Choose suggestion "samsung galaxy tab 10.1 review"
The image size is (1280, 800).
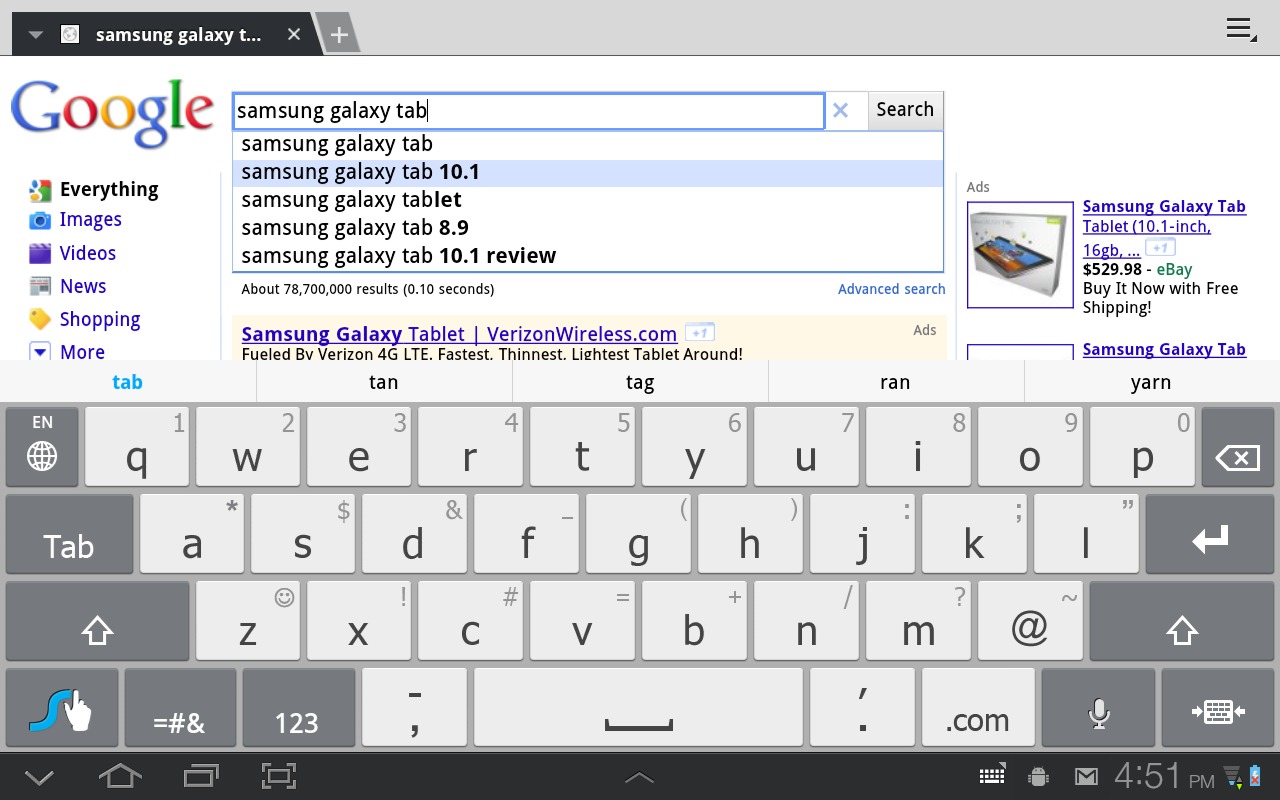[588, 256]
